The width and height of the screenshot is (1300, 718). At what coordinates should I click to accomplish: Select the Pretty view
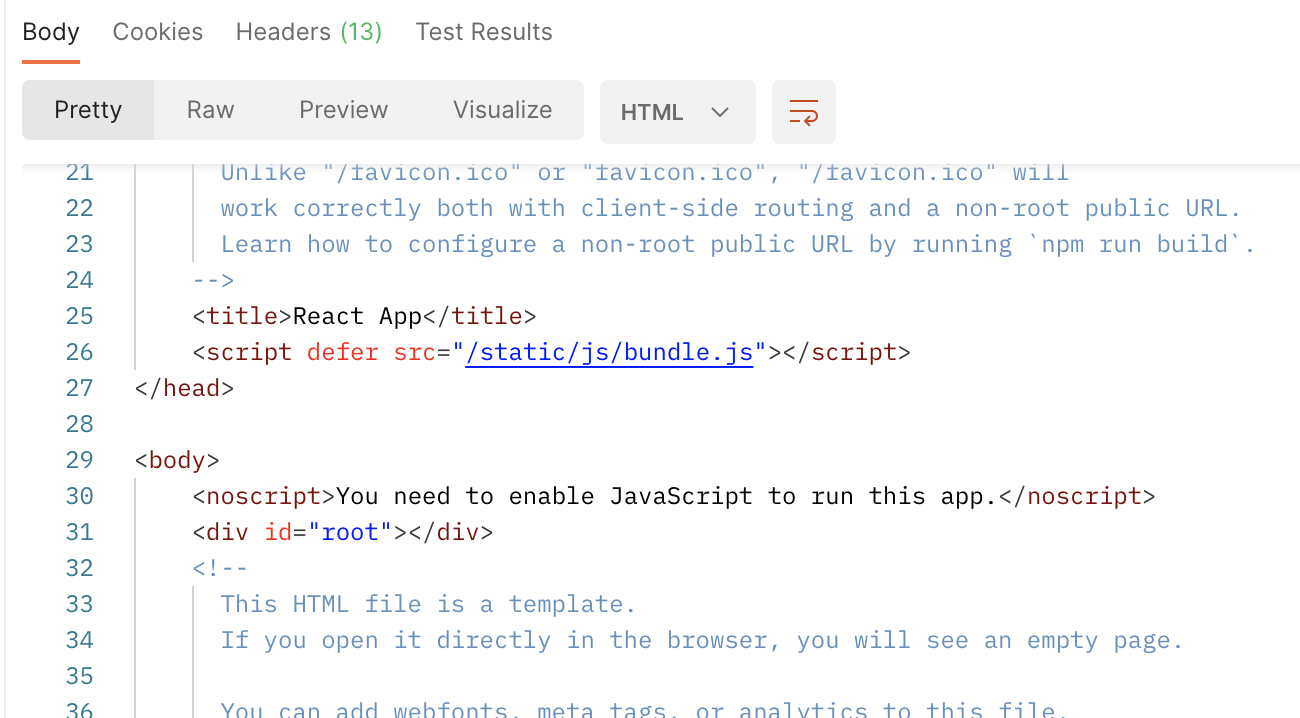click(88, 110)
